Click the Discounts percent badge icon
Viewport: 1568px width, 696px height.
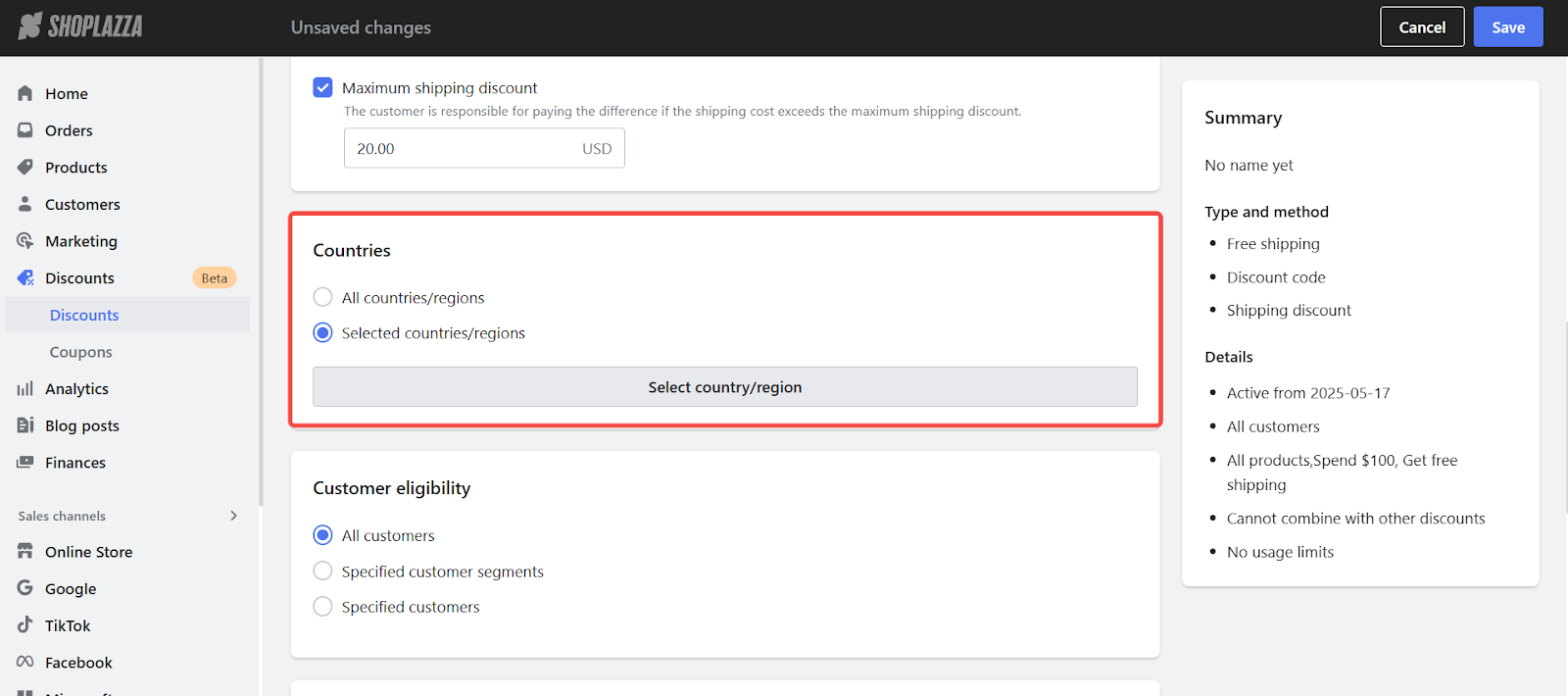25,277
